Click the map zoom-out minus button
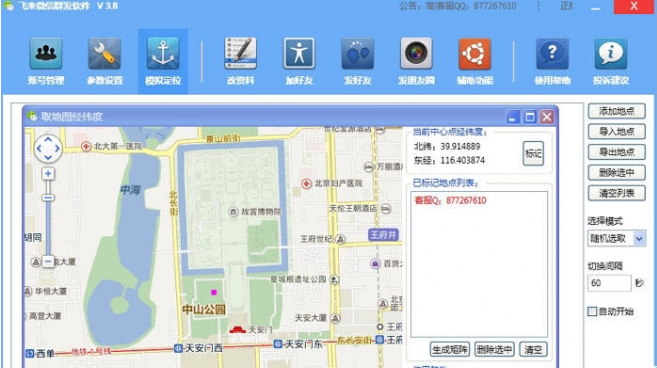 (48, 262)
